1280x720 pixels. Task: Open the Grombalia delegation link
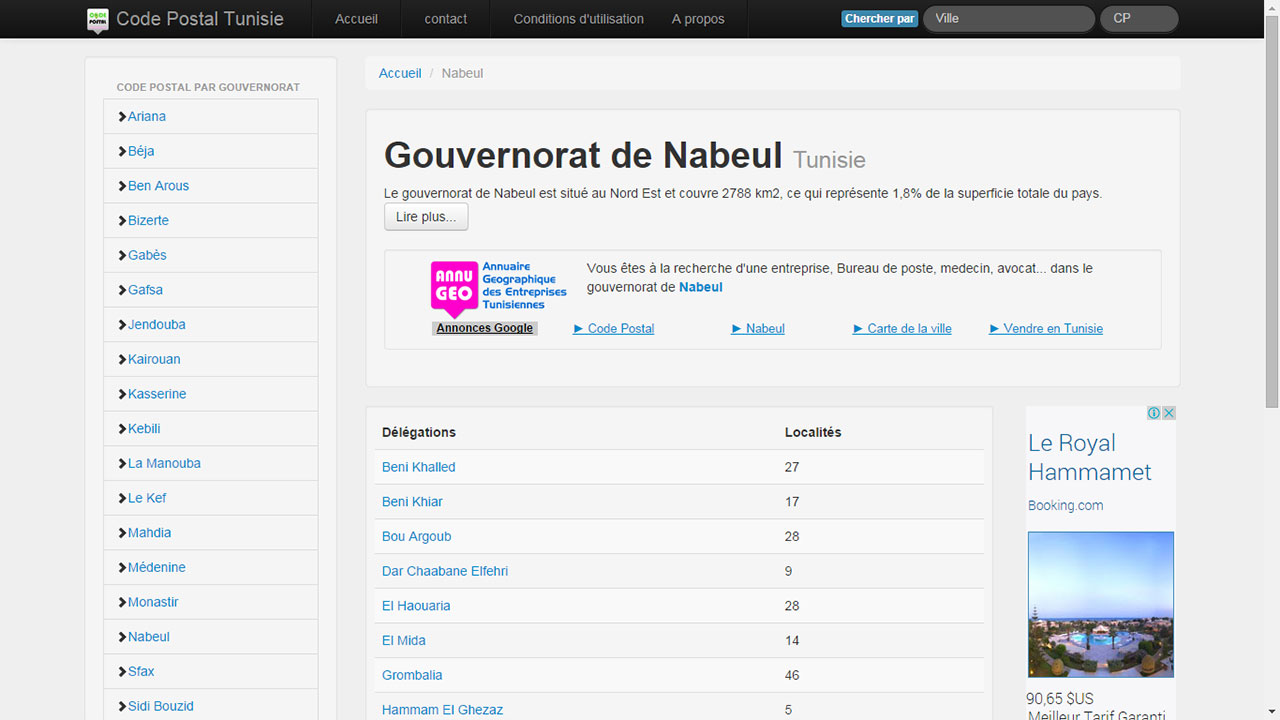[412, 675]
